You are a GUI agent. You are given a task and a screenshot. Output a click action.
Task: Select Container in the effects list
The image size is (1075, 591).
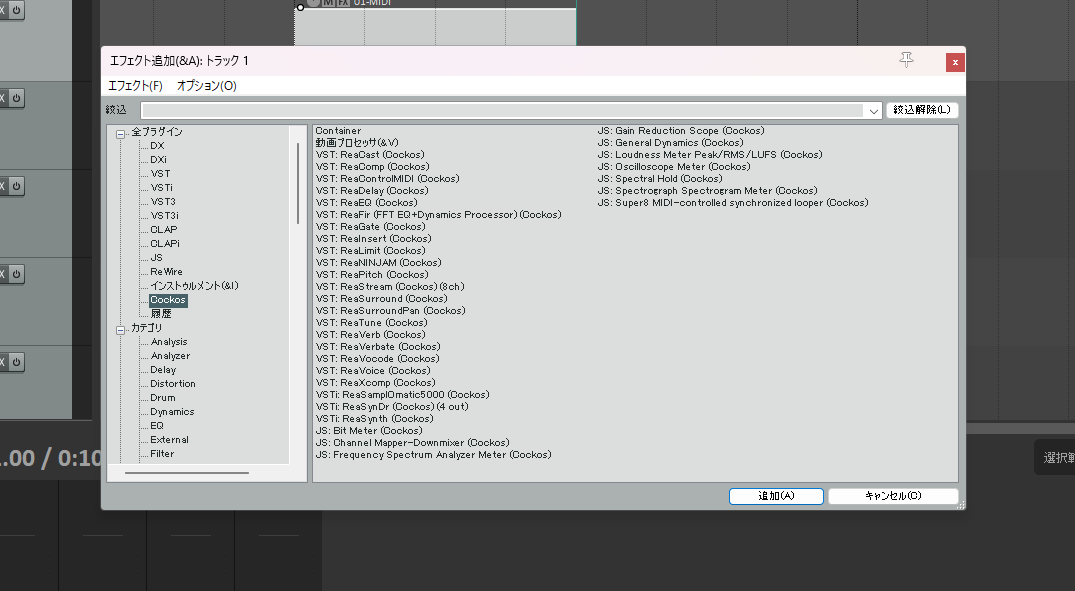point(338,131)
